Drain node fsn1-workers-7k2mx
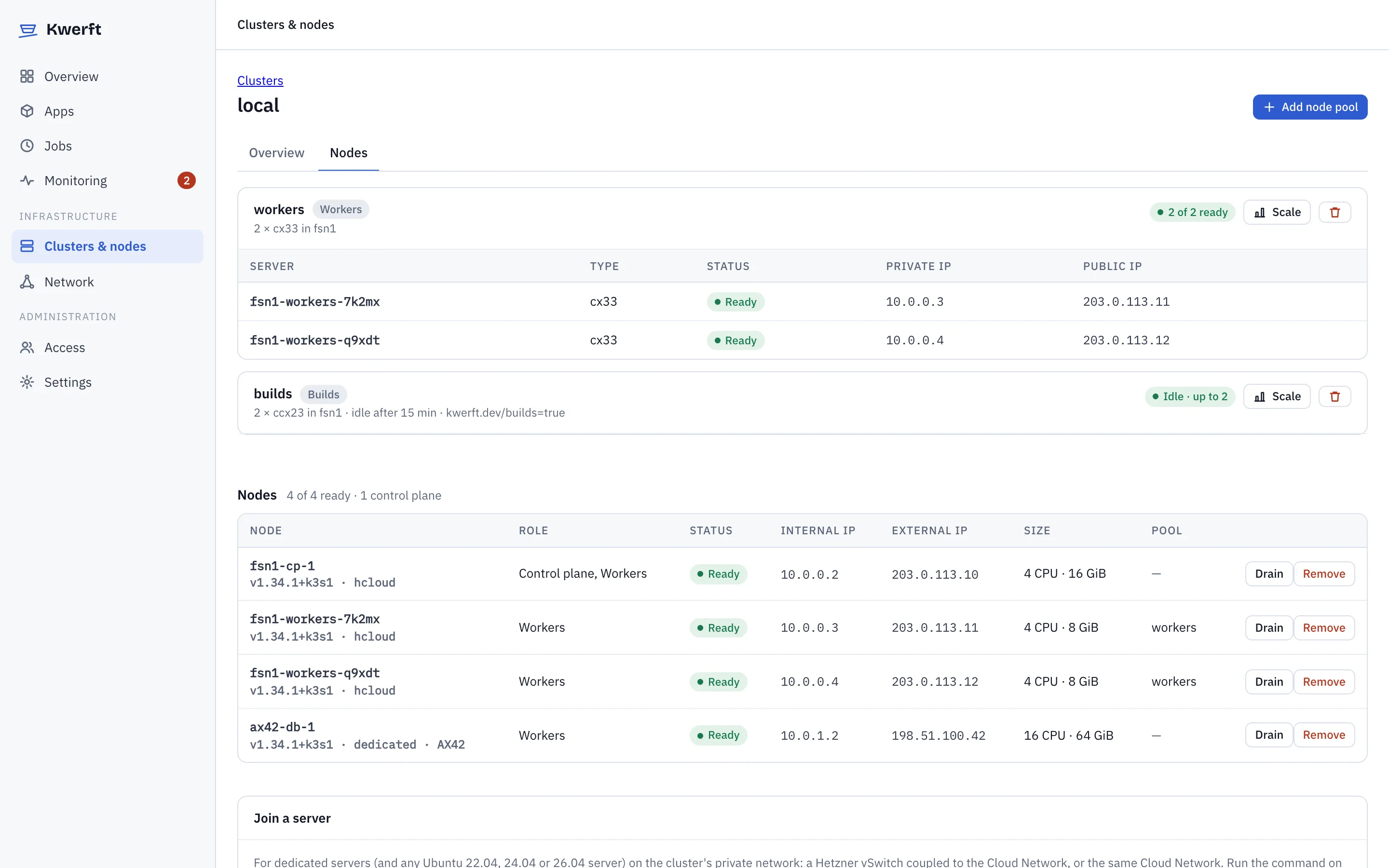Image resolution: width=1389 pixels, height=868 pixels. click(1269, 628)
